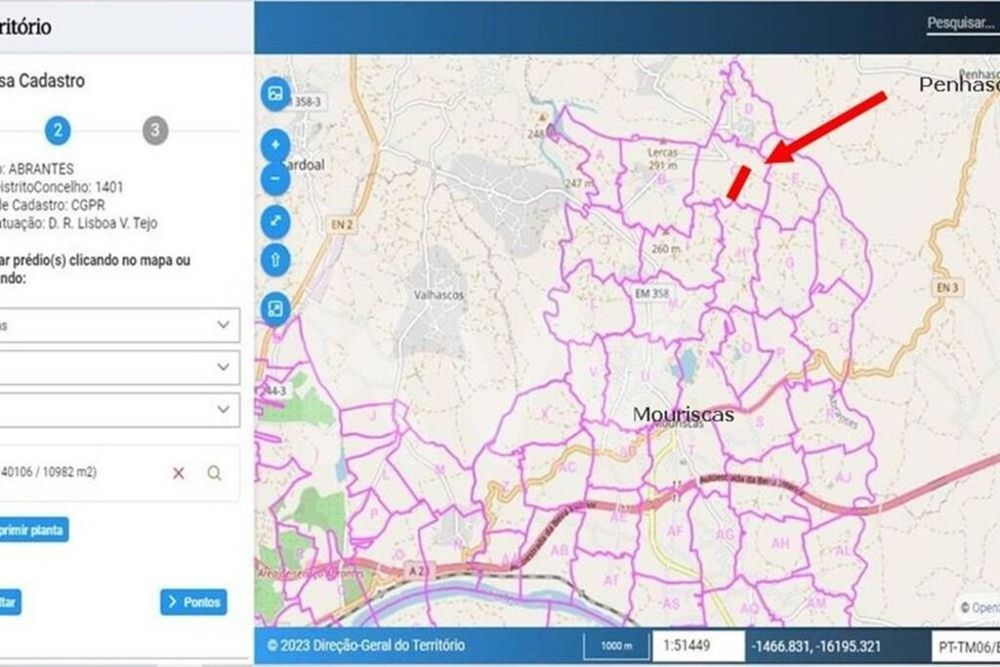Open the third dropdown chevron
Image resolution: width=1000 pixels, height=667 pixels.
[x=223, y=409]
